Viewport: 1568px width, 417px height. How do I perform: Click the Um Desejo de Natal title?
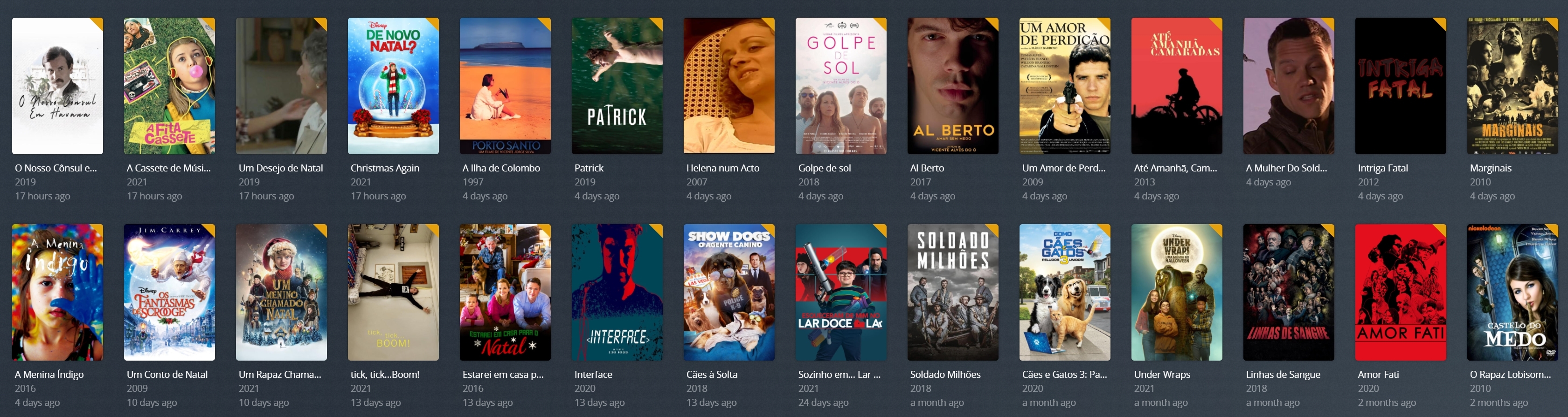click(281, 168)
